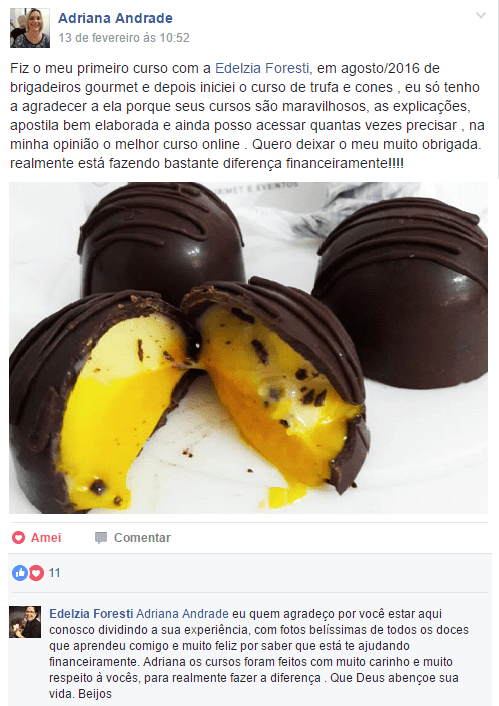Open Edelzia Foresti tagged in the post text
This screenshot has height=706, width=499.
(x=262, y=68)
